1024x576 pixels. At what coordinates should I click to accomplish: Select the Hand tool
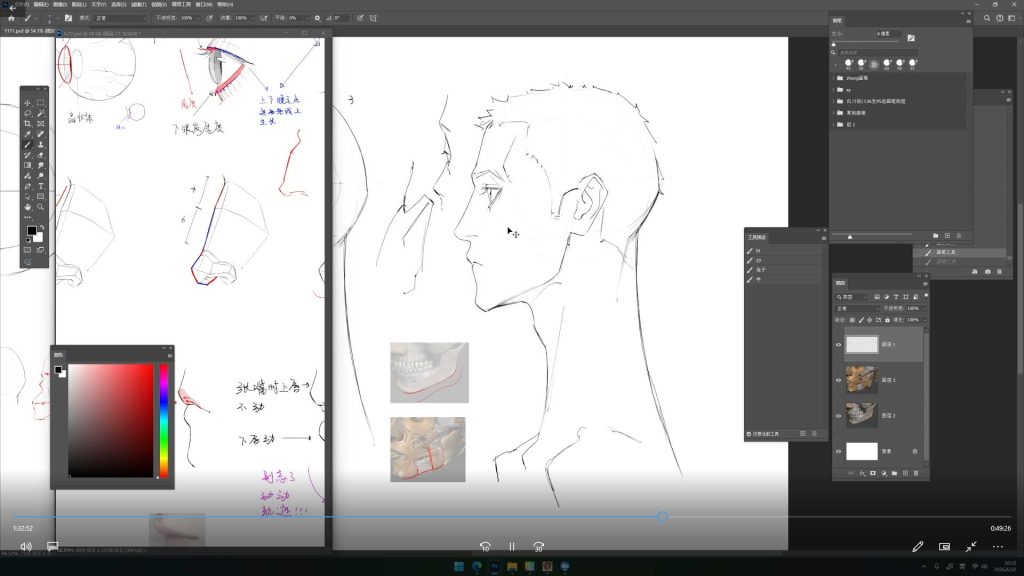pos(27,207)
